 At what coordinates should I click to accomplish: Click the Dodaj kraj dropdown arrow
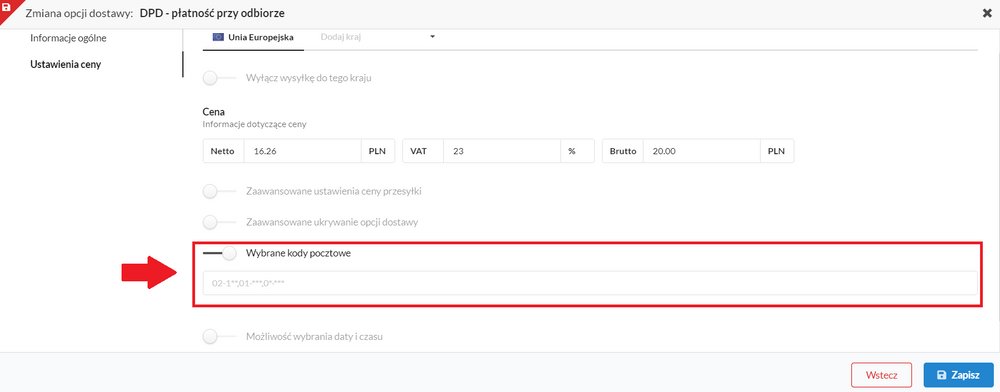coord(432,37)
